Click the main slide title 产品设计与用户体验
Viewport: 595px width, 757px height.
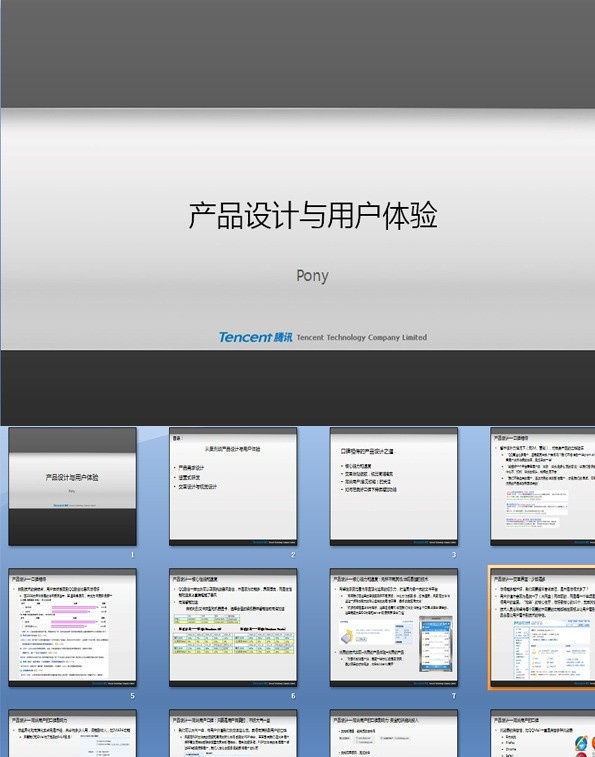click(x=313, y=216)
